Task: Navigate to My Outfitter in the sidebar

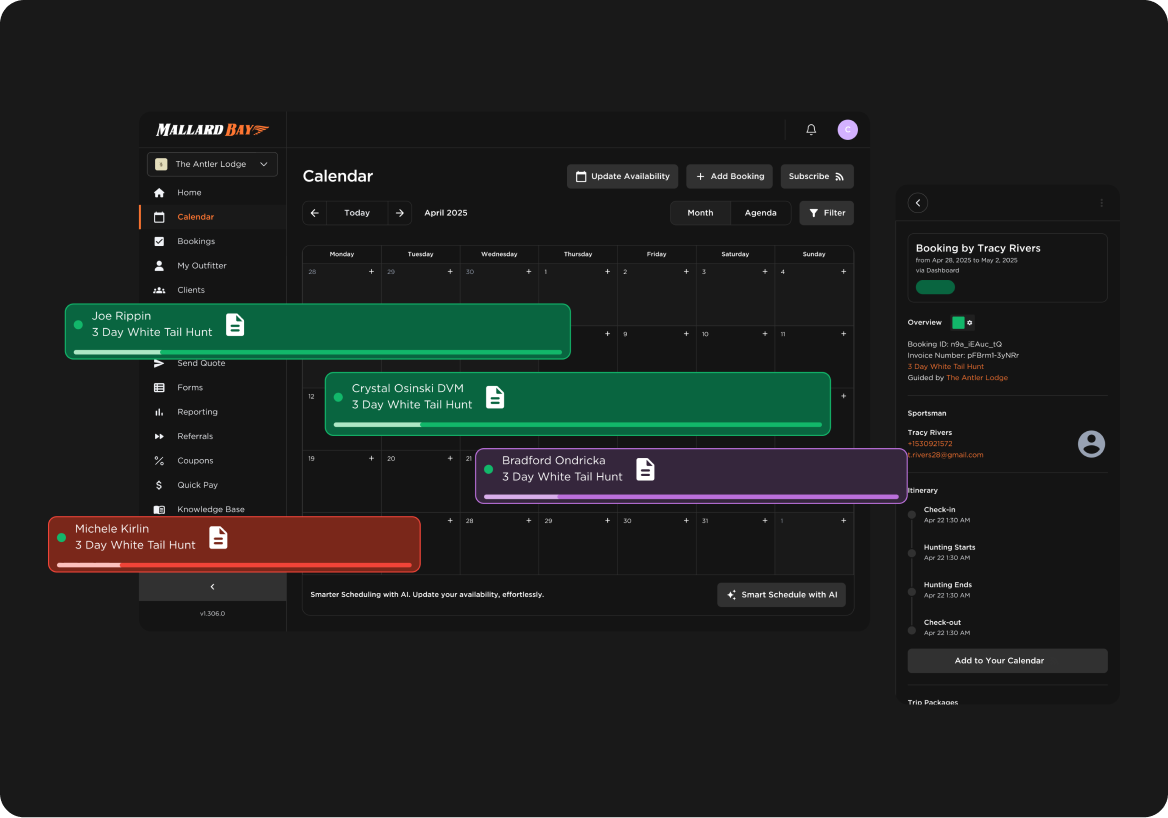Action: tap(201, 266)
